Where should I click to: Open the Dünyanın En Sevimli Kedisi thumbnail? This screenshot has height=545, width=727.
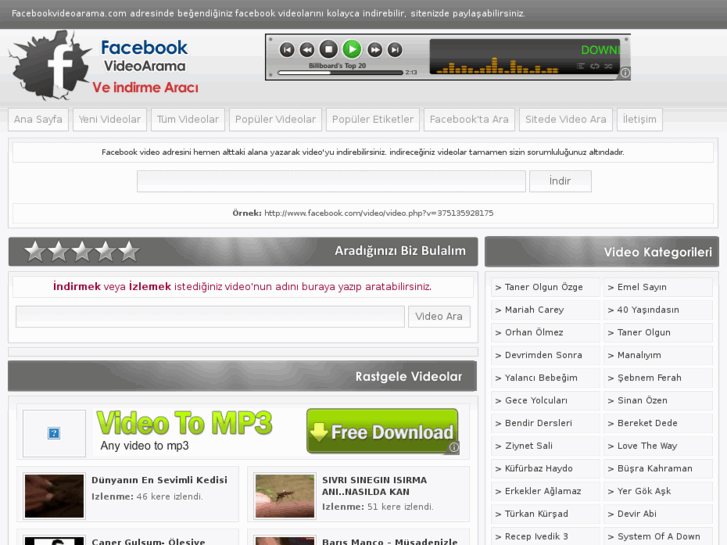[54, 496]
